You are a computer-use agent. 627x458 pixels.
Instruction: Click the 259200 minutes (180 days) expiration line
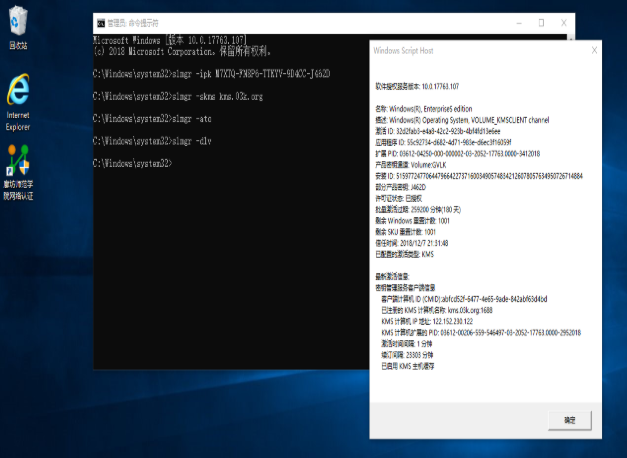pyautogui.click(x=418, y=210)
